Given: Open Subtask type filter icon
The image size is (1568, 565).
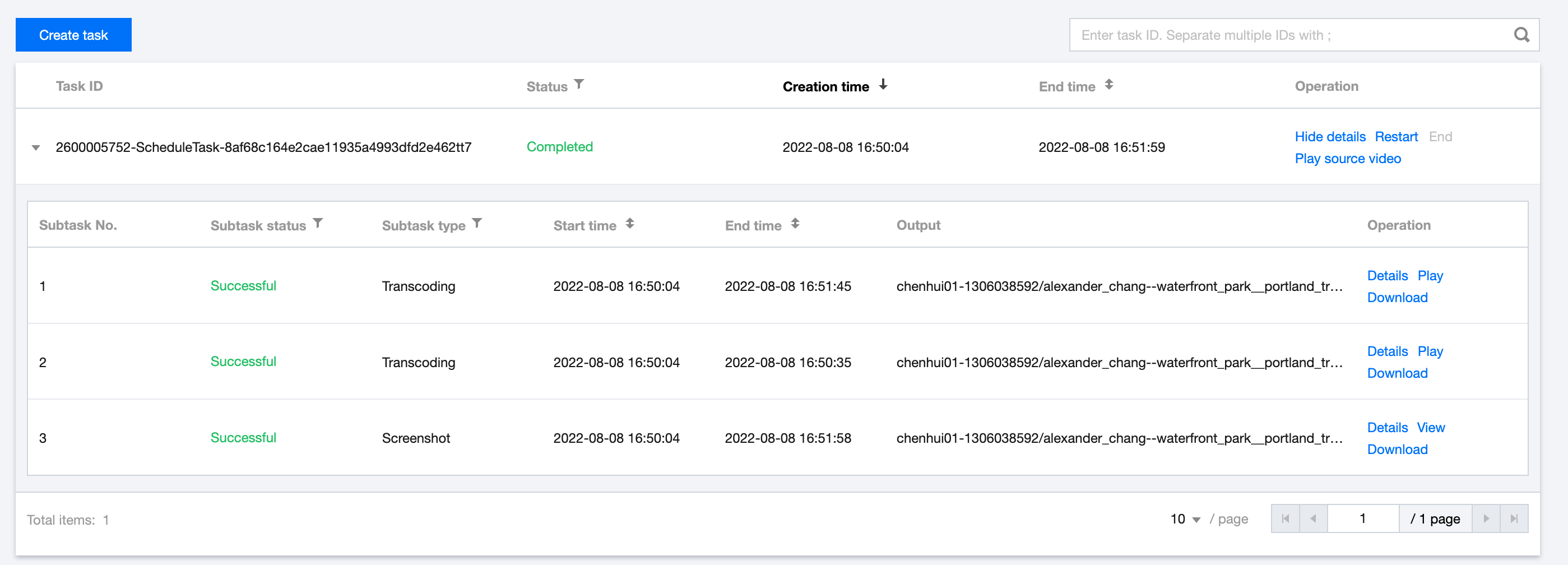Looking at the screenshot, I should [477, 224].
